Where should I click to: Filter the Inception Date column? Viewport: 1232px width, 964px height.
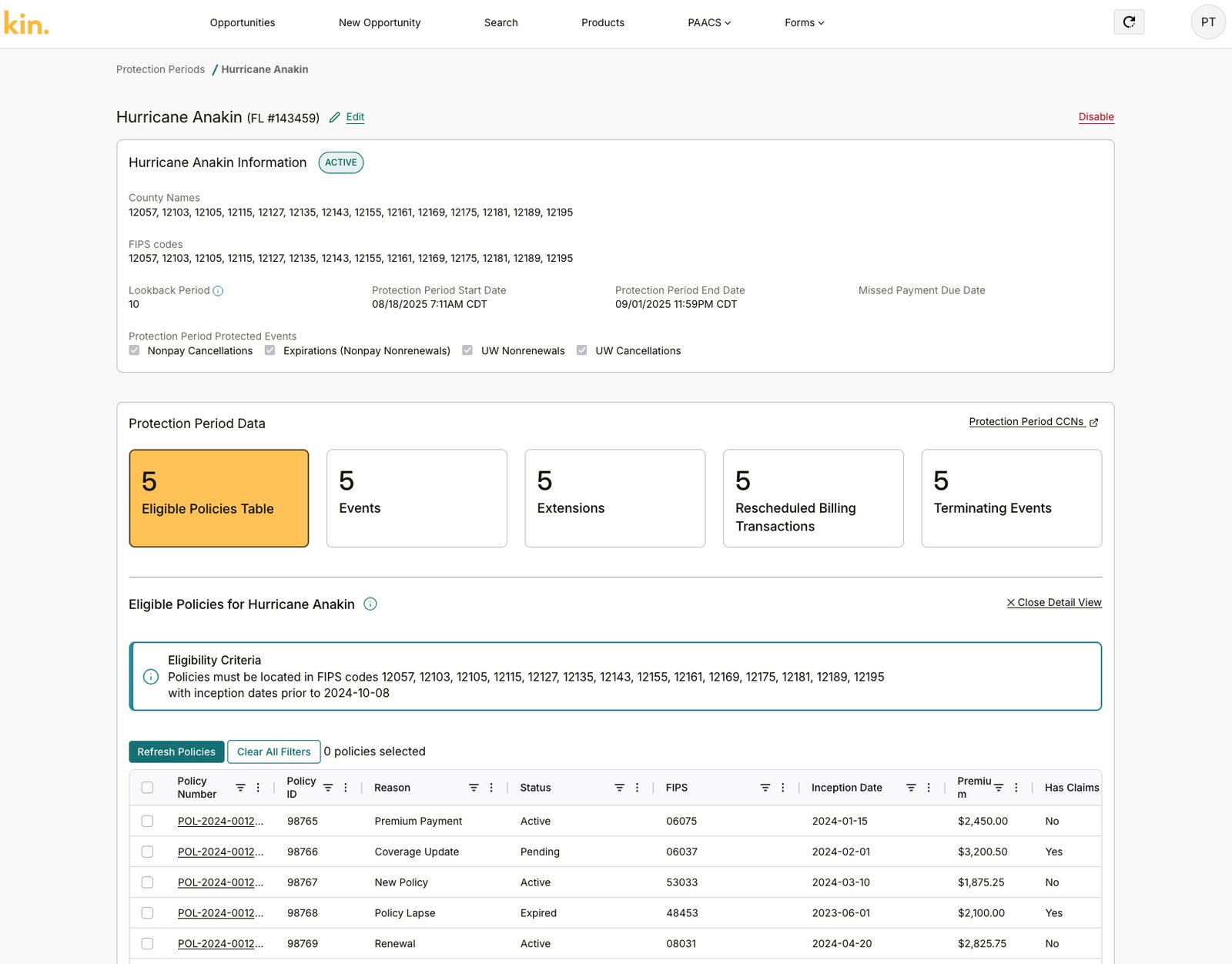(911, 788)
